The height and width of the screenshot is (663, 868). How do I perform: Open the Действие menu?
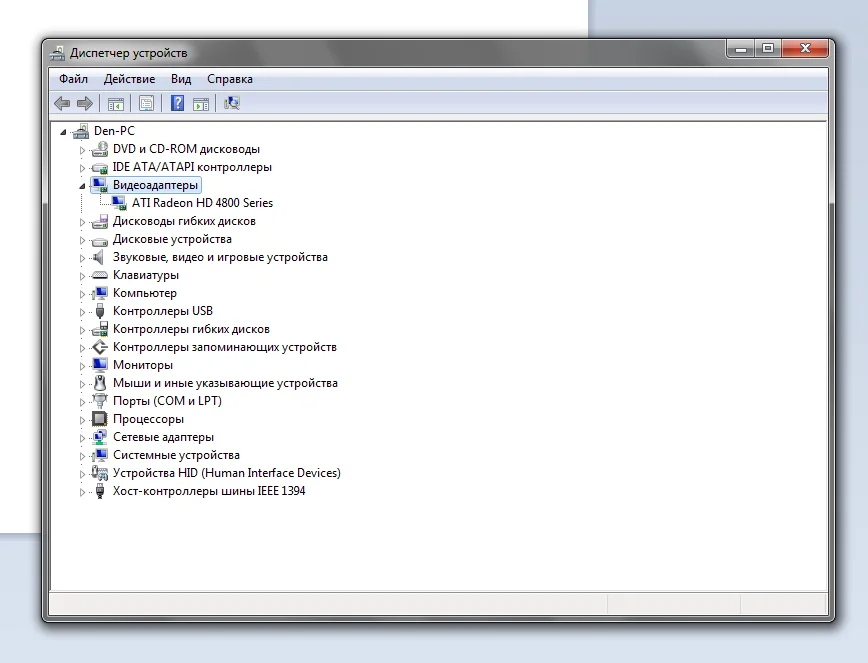(130, 79)
